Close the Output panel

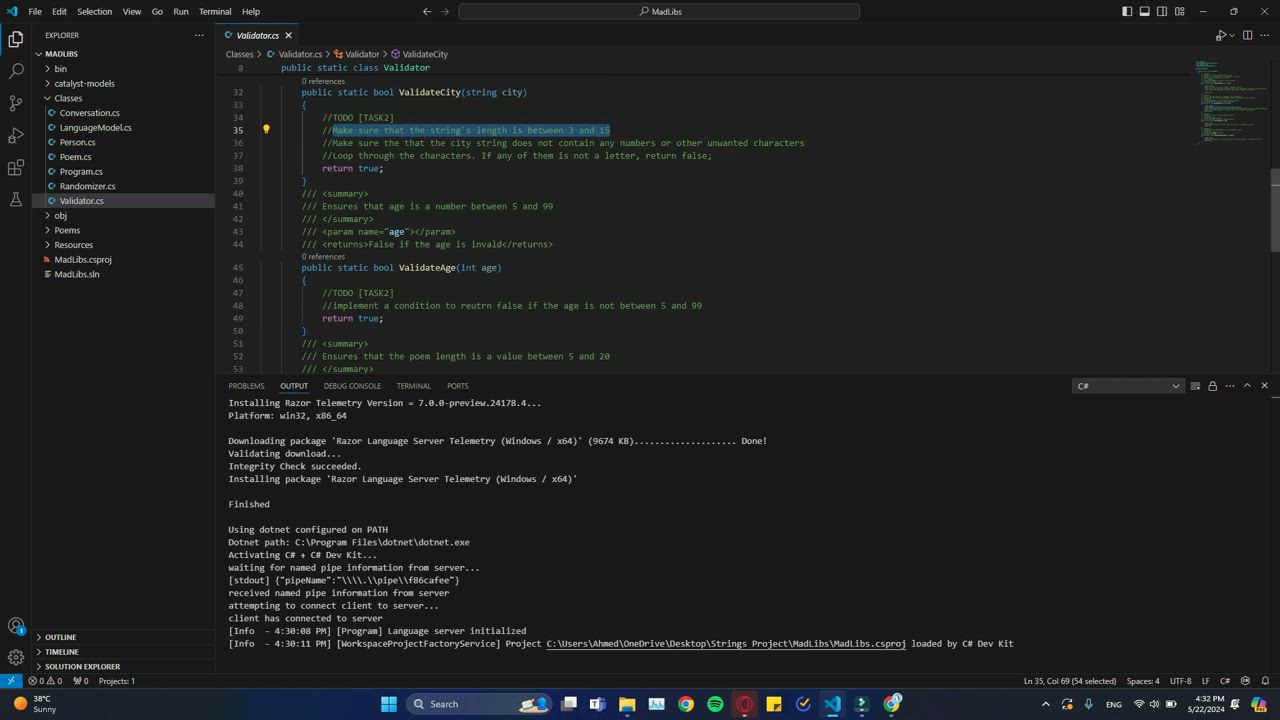click(1265, 386)
